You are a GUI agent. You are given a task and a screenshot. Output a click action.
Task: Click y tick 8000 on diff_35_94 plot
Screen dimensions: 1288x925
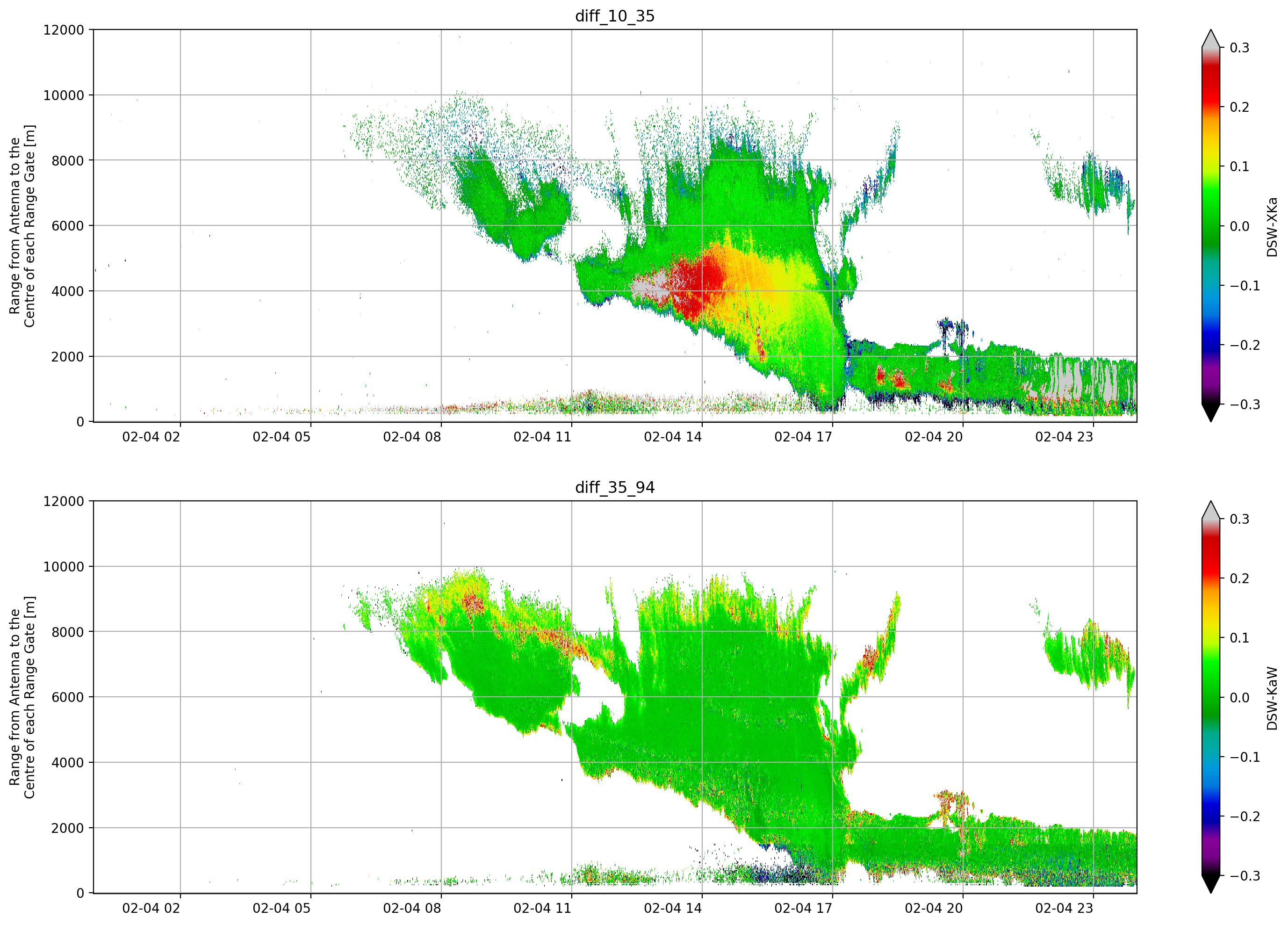tap(68, 632)
